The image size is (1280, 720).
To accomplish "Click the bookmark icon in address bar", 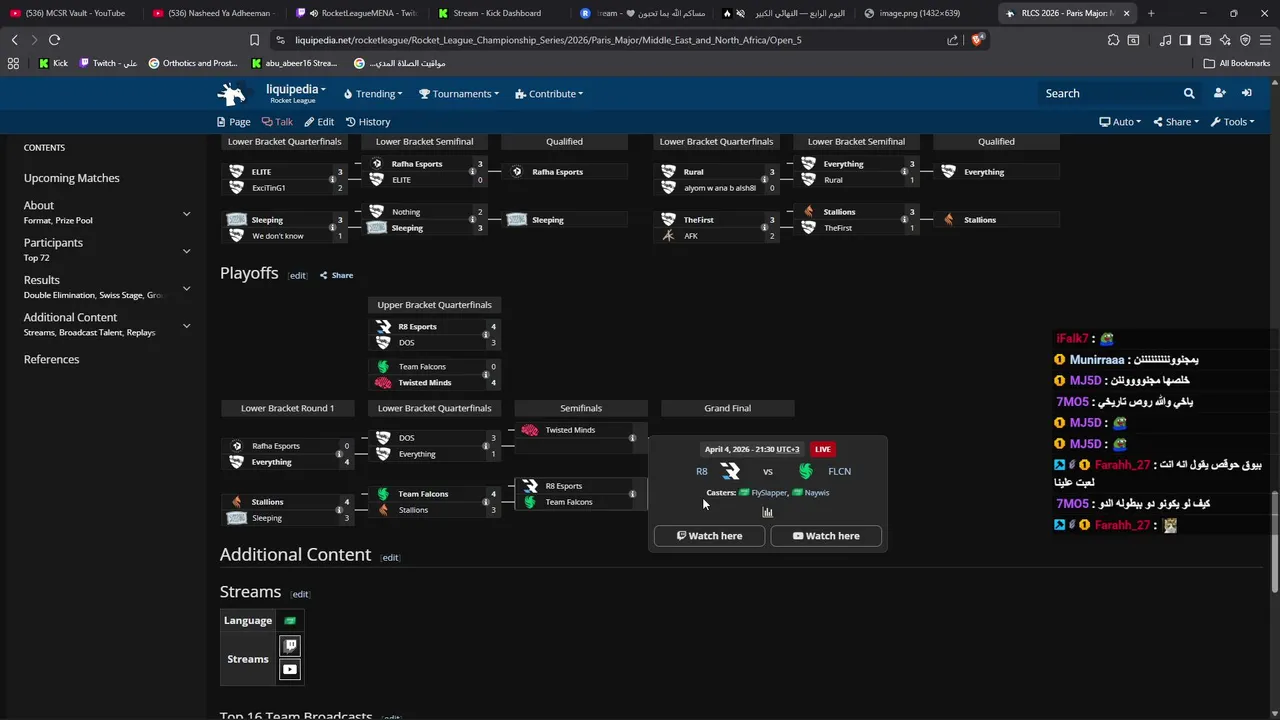I will click(x=254, y=40).
